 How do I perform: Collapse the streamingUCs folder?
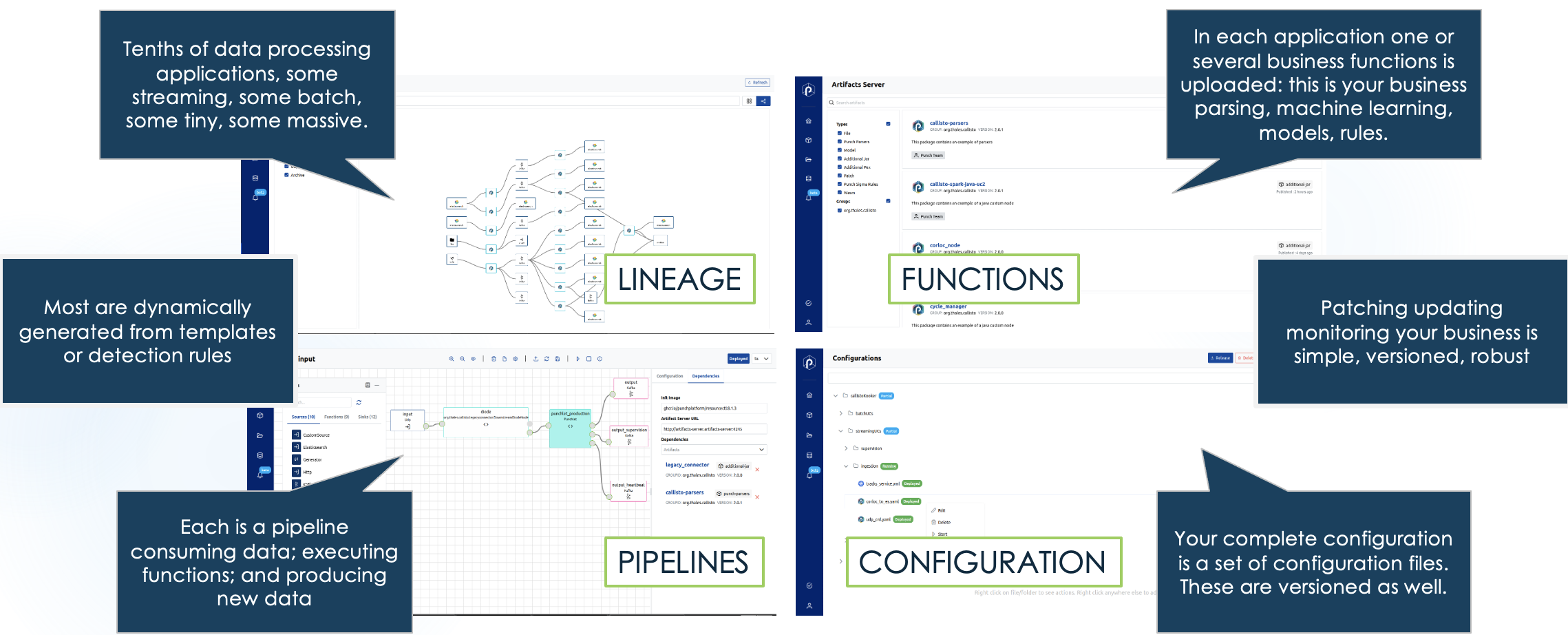click(x=841, y=431)
